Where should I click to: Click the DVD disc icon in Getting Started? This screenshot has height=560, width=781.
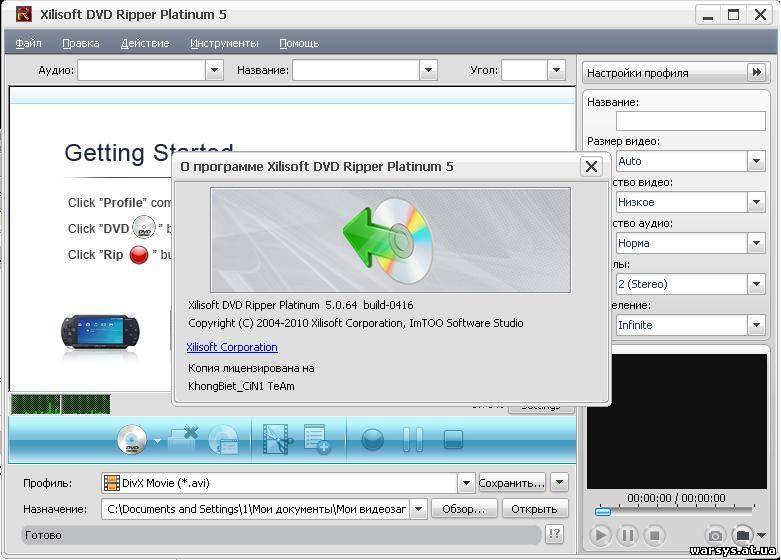point(144,228)
